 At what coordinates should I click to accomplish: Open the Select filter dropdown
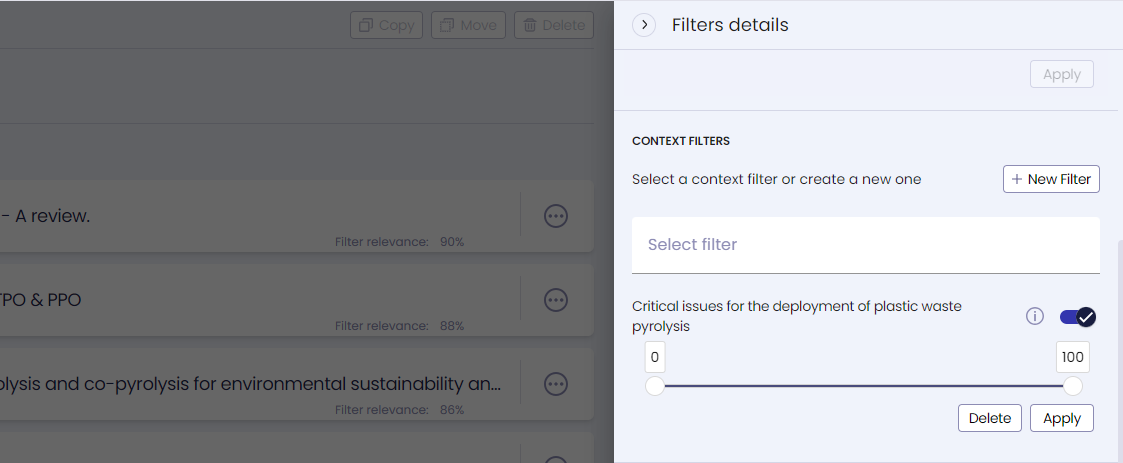click(866, 245)
